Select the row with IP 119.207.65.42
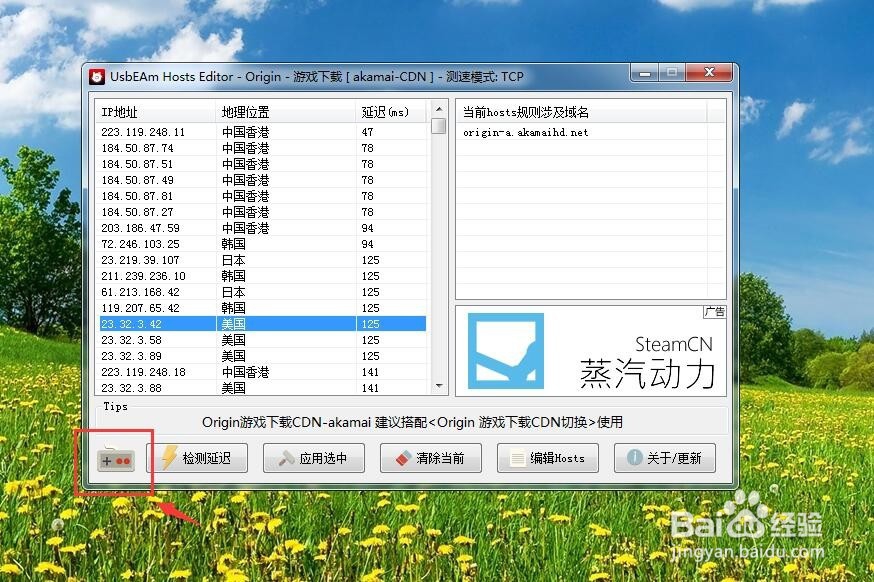874x582 pixels. pyautogui.click(x=263, y=308)
